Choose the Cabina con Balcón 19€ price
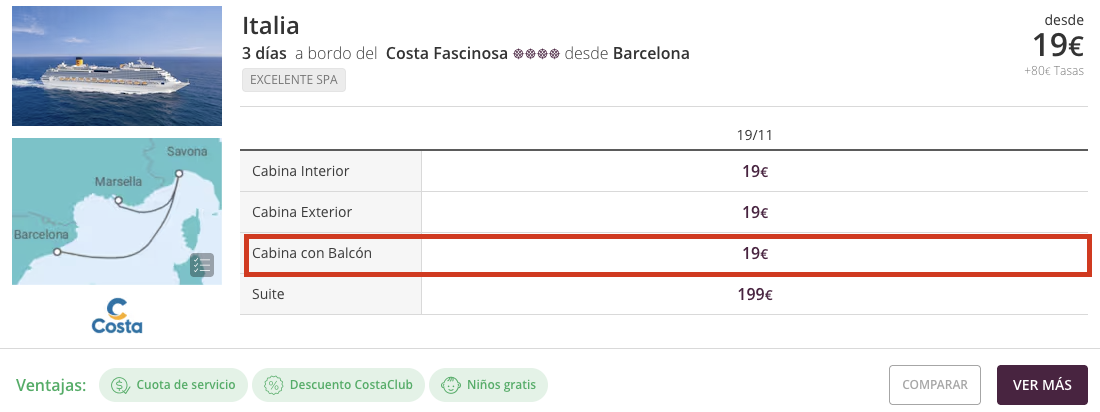This screenshot has height=412, width=1100. tap(755, 254)
